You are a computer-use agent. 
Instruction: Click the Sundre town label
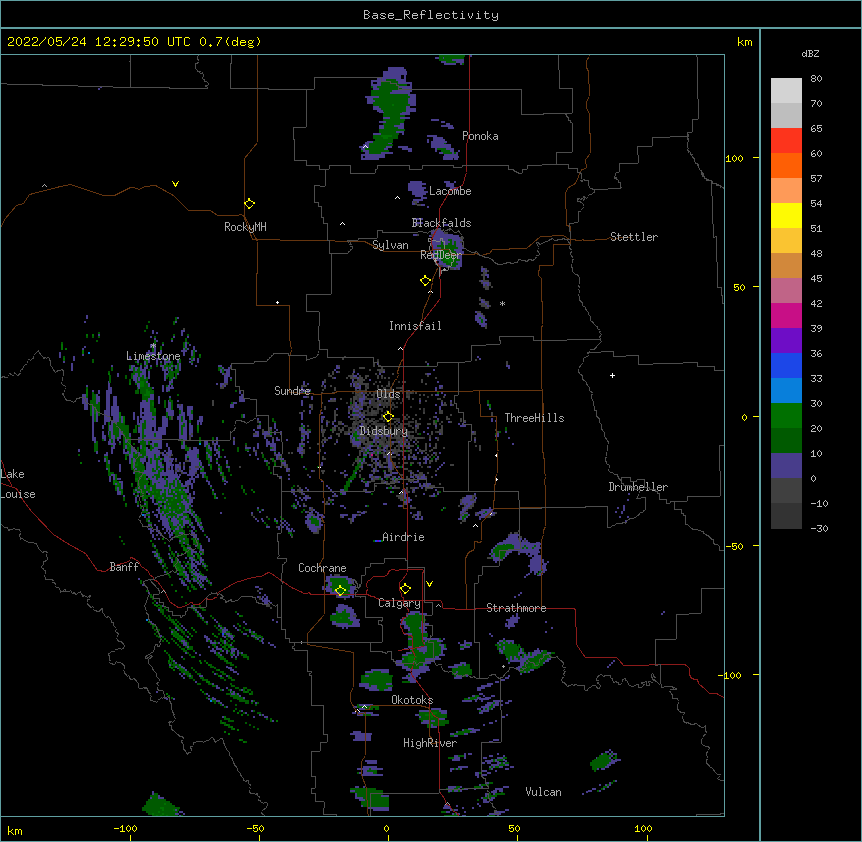click(292, 391)
